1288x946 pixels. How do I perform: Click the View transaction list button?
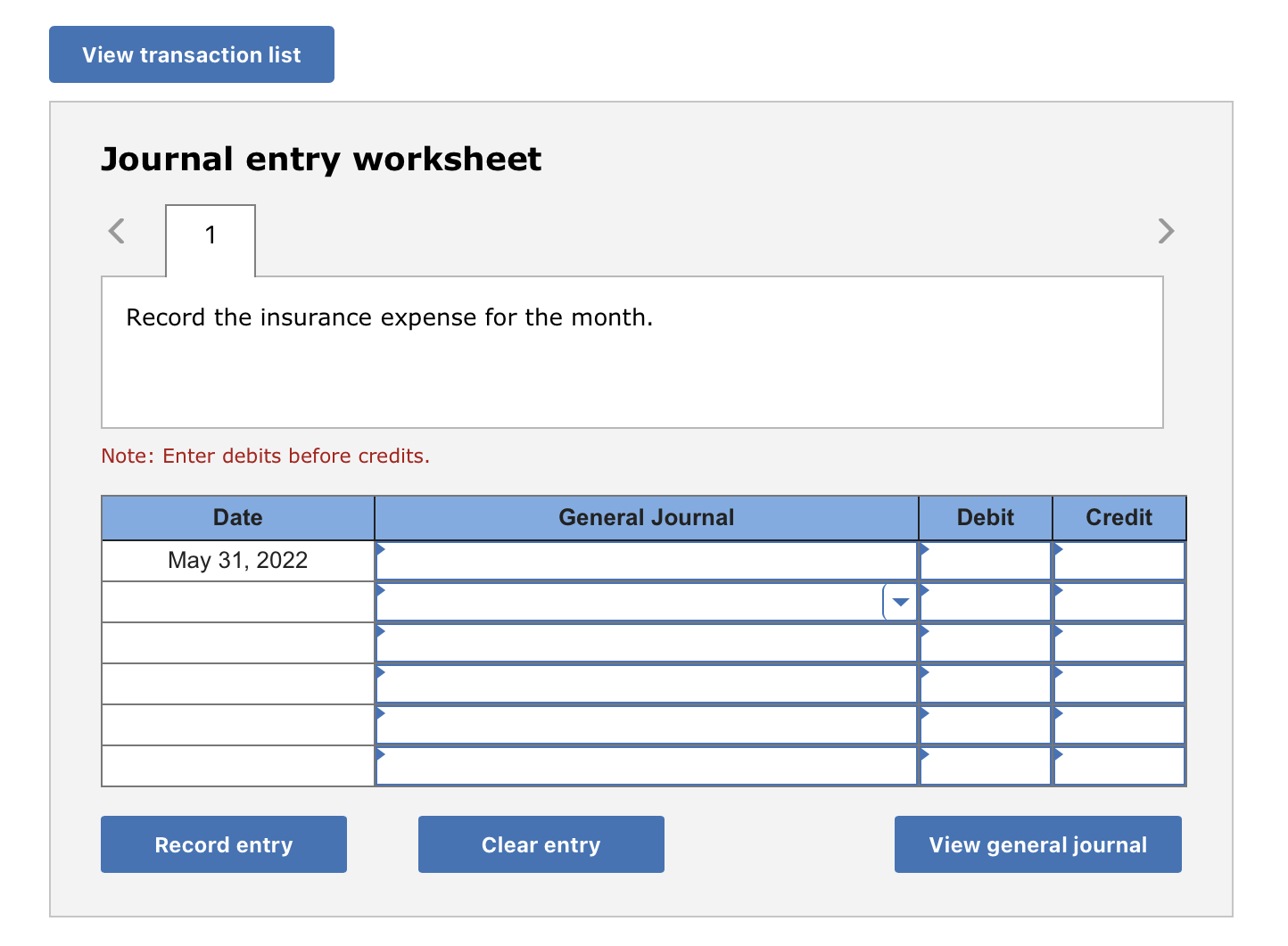click(191, 54)
